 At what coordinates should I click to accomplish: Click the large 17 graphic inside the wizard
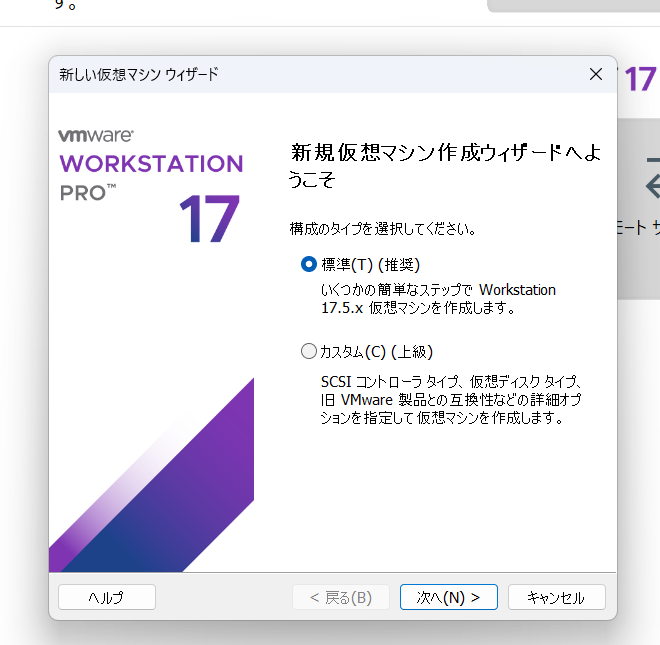(x=209, y=218)
